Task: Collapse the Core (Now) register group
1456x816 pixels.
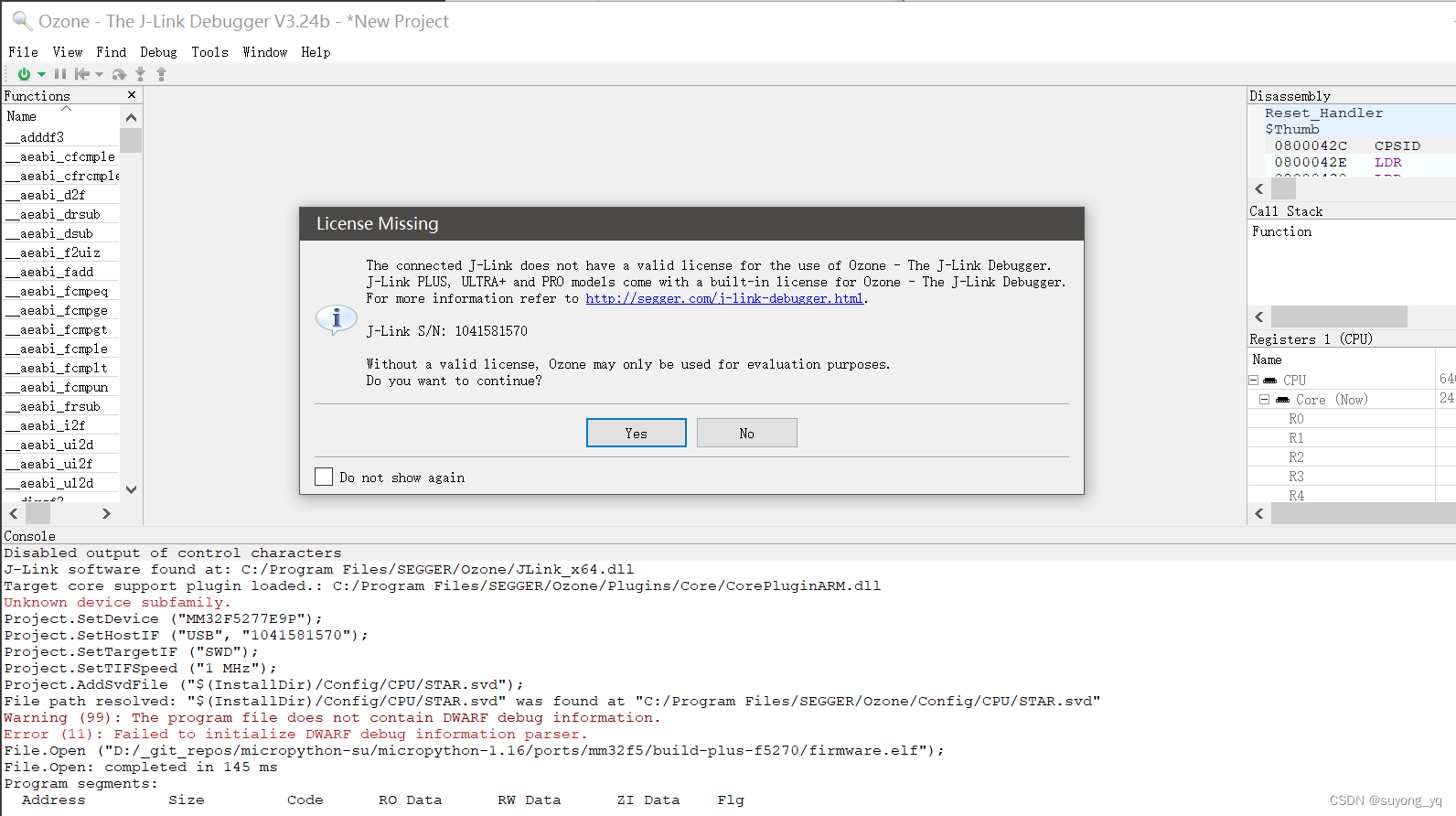Action: tap(1264, 400)
